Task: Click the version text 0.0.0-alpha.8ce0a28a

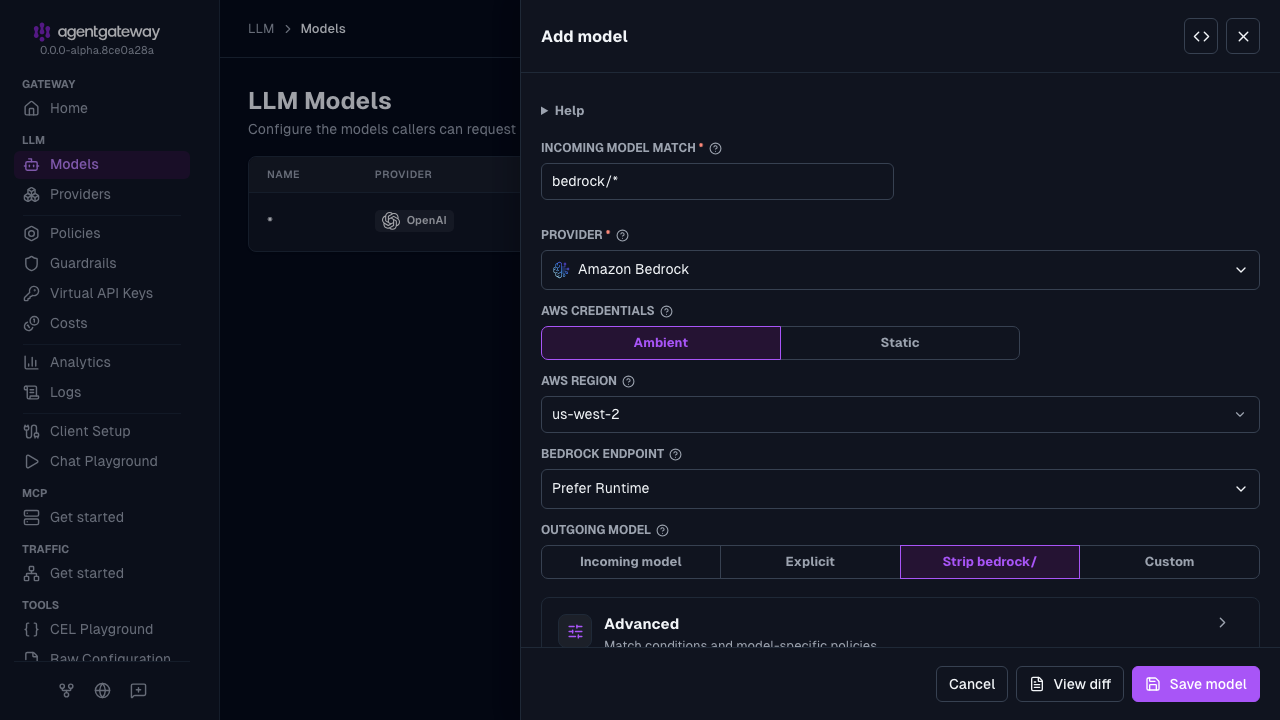Action: 97,50
